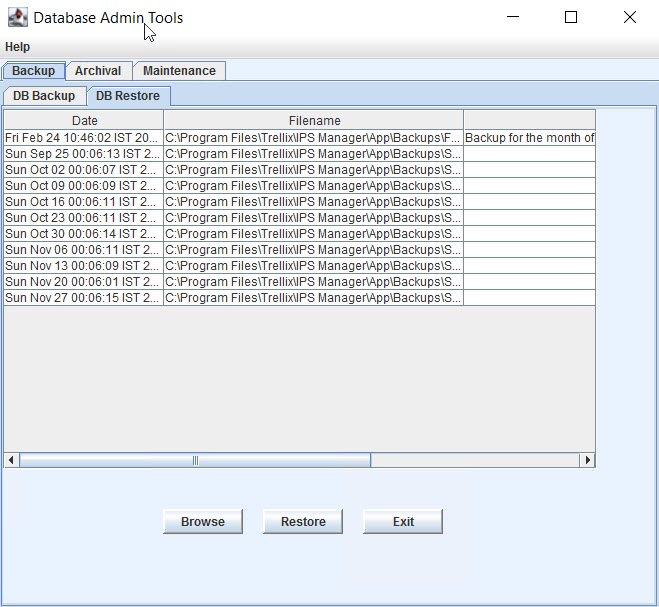This screenshot has width=659, height=607.
Task: Select the Sun Nov 27 00:06:15 backup row
Action: pos(299,298)
